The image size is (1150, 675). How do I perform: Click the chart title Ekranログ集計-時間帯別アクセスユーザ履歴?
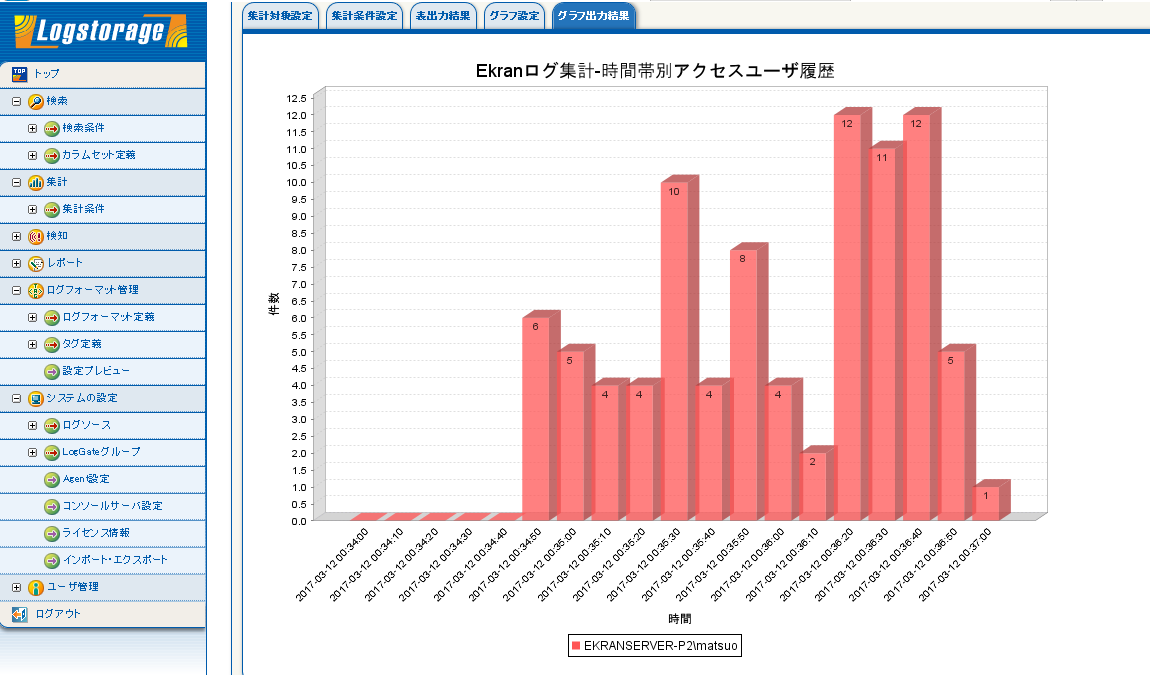(655, 71)
